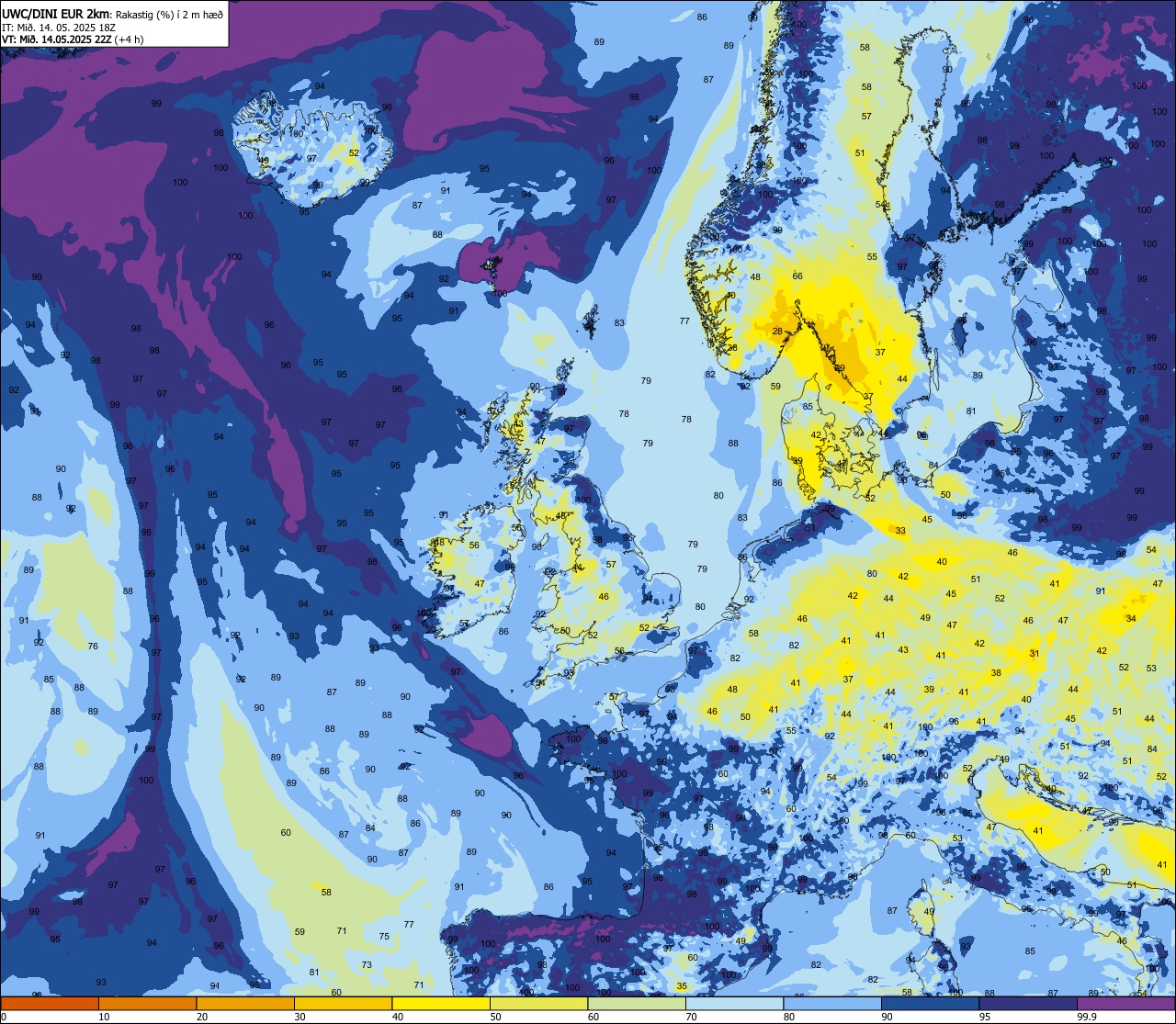This screenshot has width=1176, height=1024.
Task: Click the "66" humidity value on the map
Action: click(x=797, y=276)
